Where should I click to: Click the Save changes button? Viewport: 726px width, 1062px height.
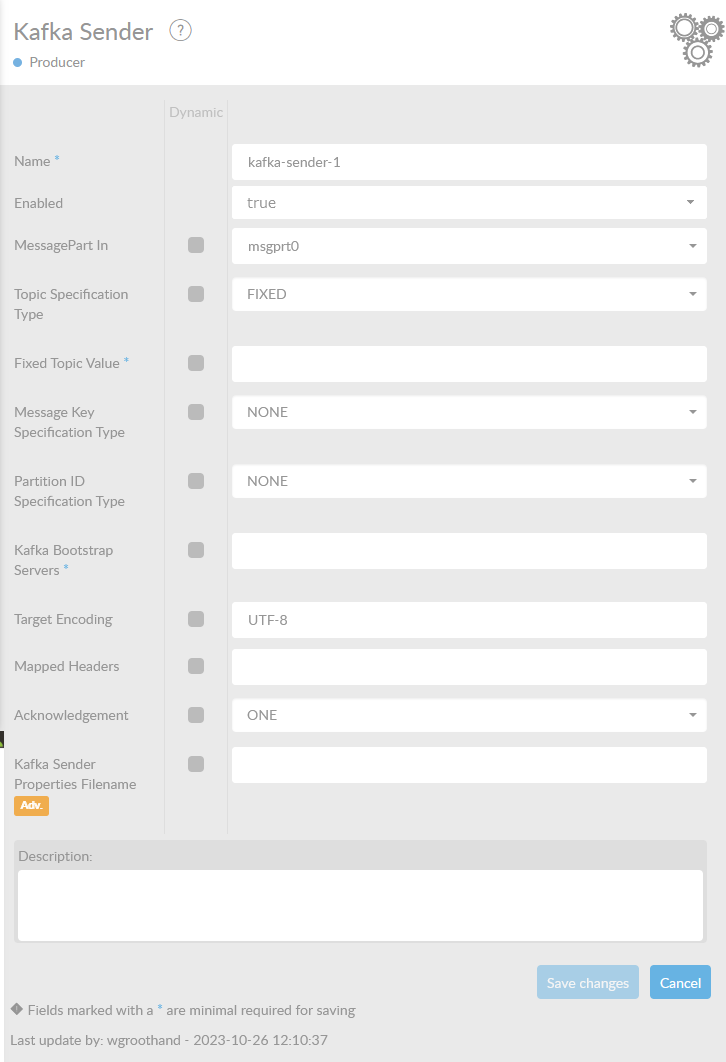tap(588, 983)
